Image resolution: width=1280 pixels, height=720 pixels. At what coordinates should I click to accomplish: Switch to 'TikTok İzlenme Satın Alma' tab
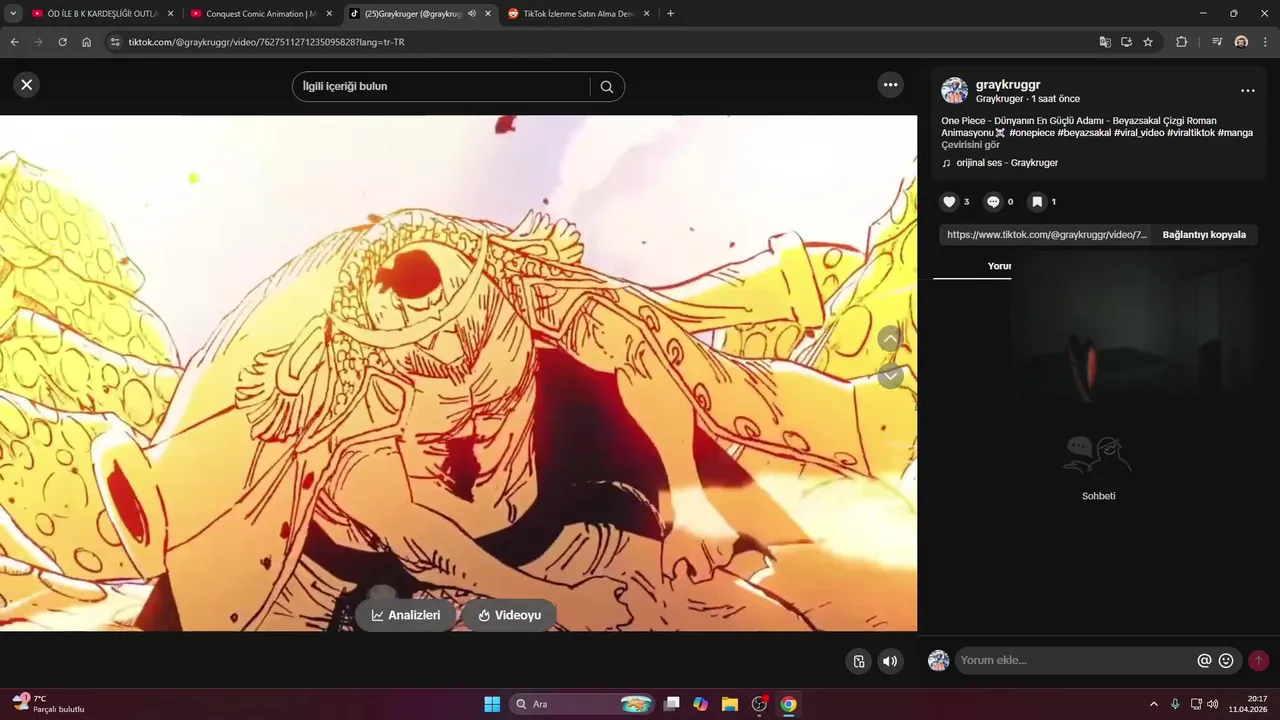coord(580,14)
